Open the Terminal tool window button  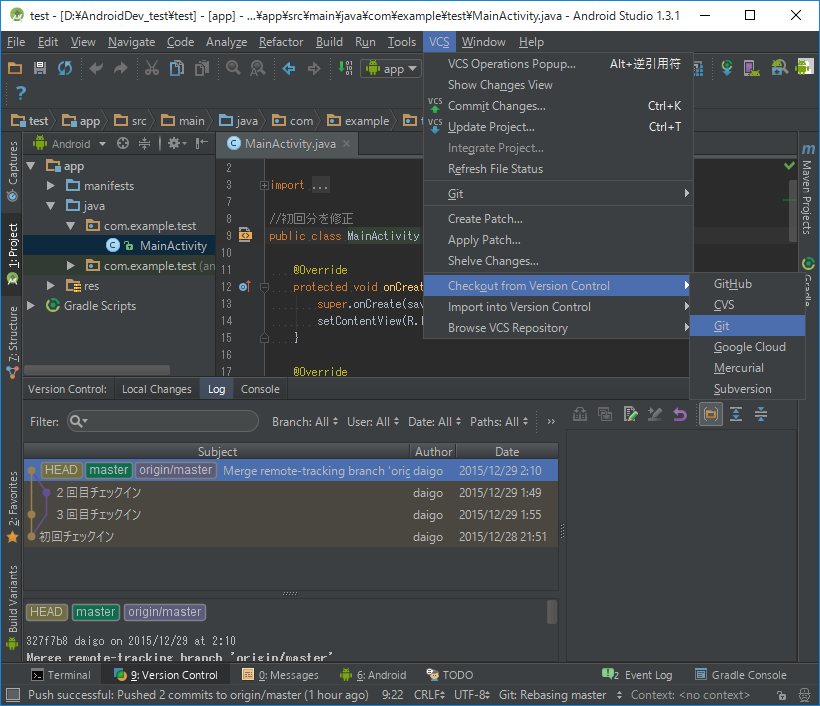(x=61, y=675)
